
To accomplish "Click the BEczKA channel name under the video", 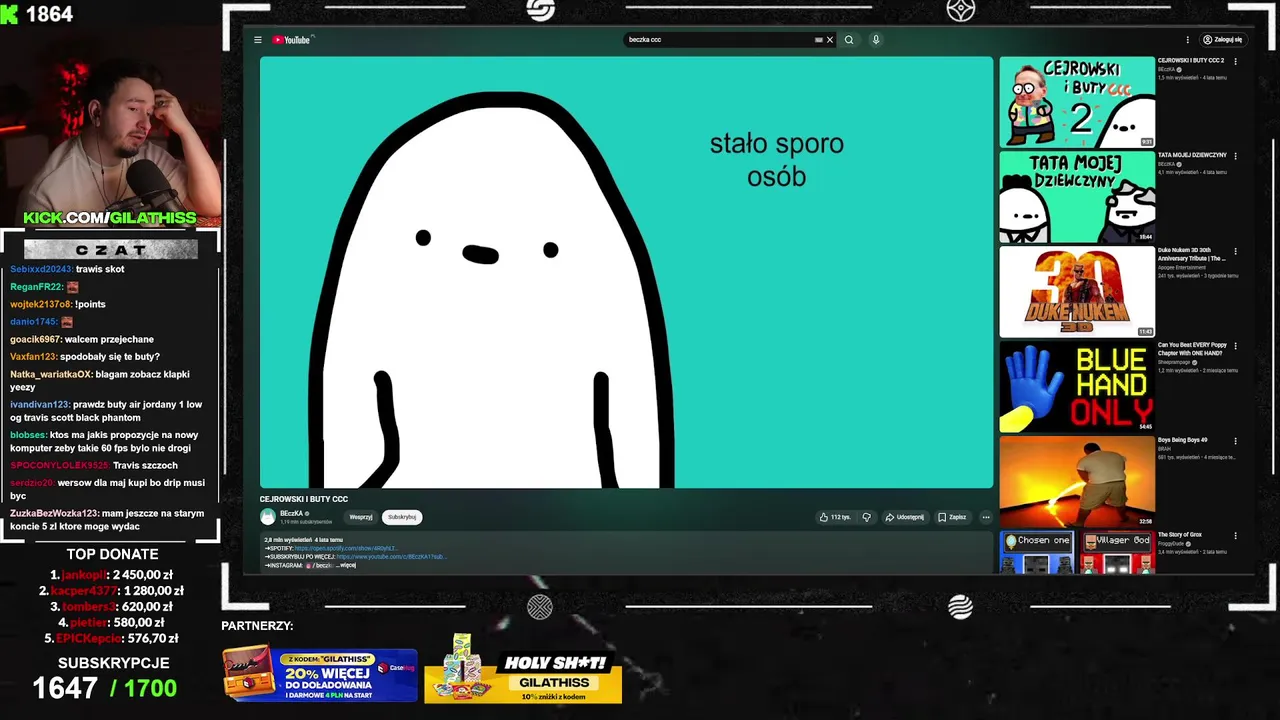I will click(x=291, y=513).
